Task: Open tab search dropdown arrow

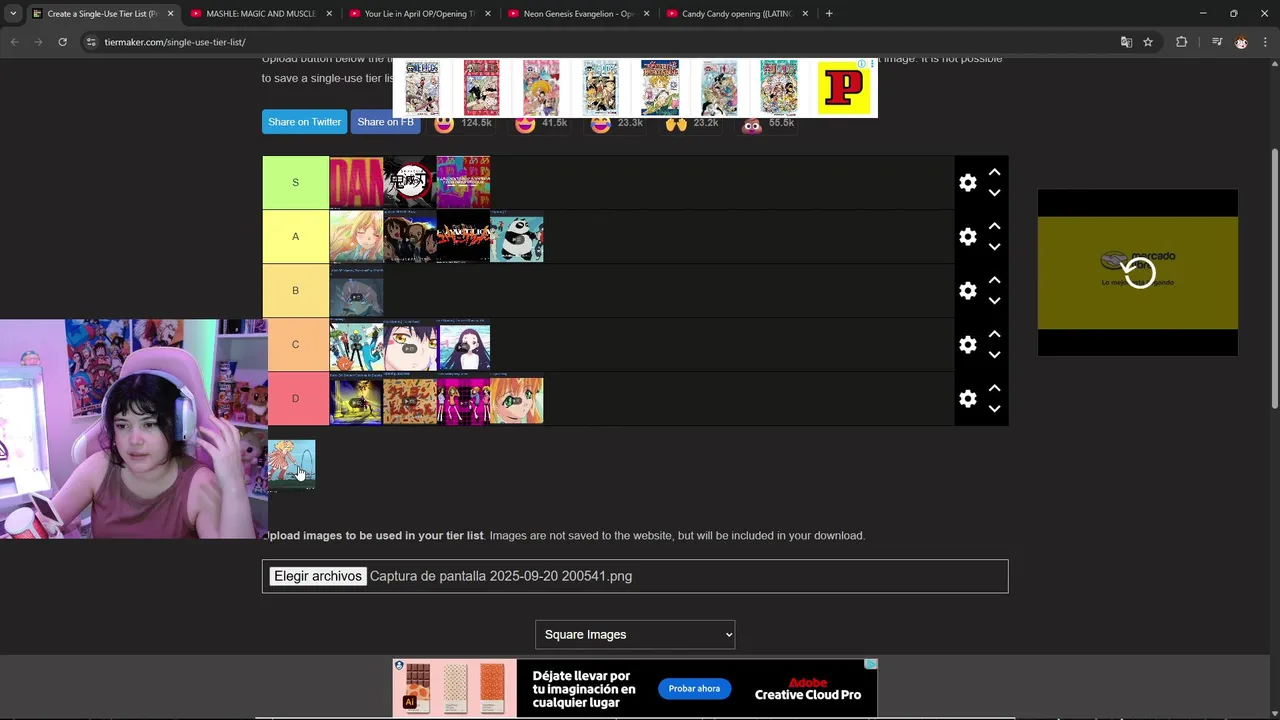Action: tap(13, 14)
